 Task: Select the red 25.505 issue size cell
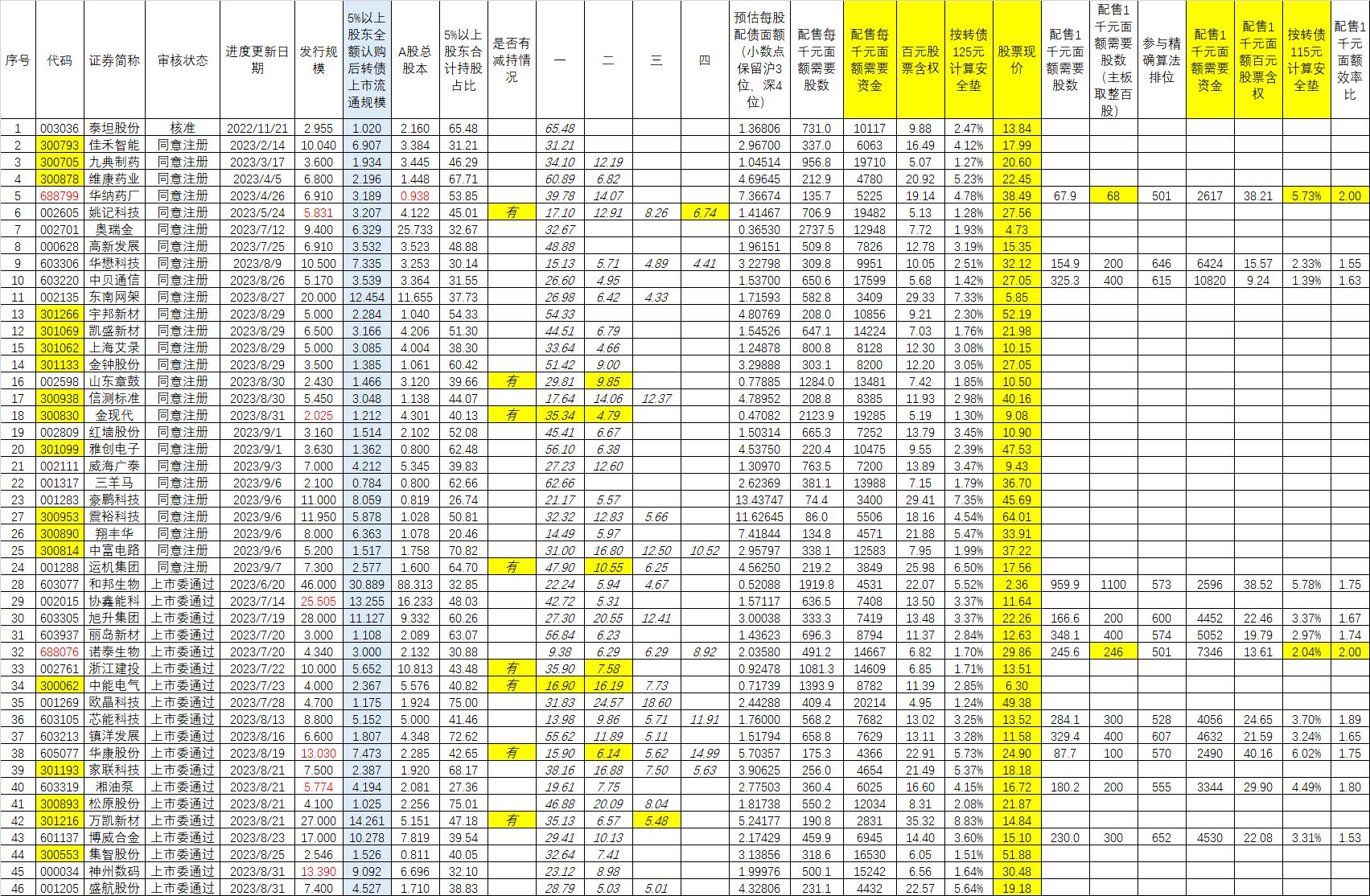point(319,601)
